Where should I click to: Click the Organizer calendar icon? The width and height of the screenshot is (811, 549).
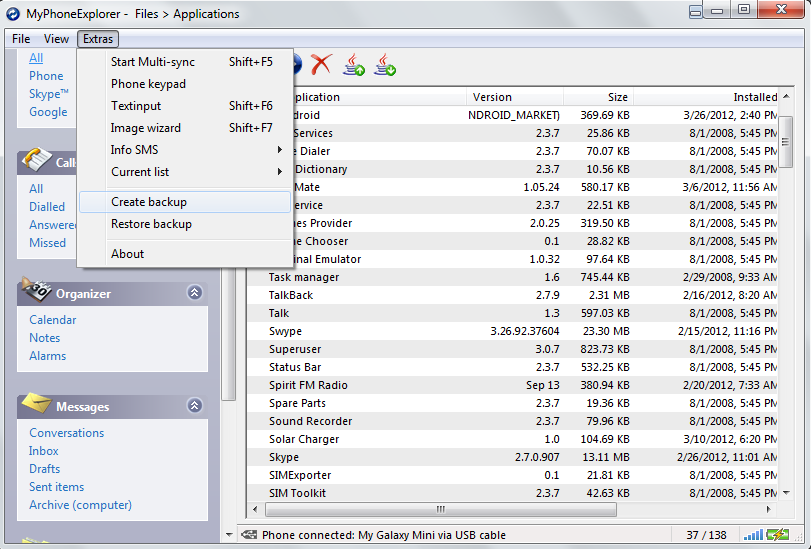coord(36,290)
